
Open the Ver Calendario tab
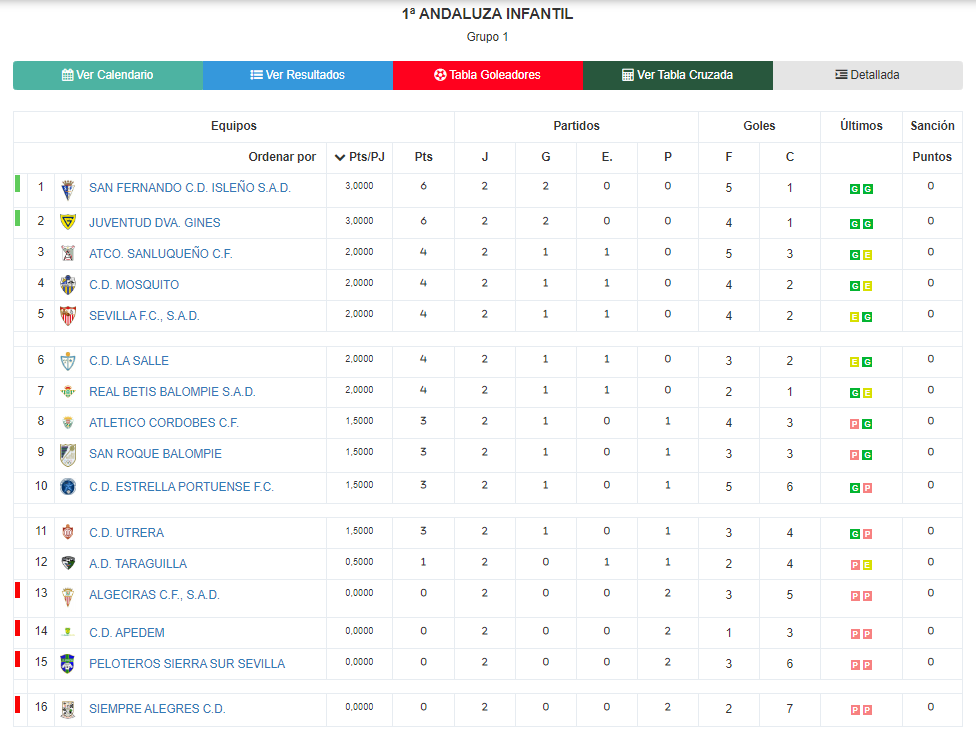click(x=108, y=75)
